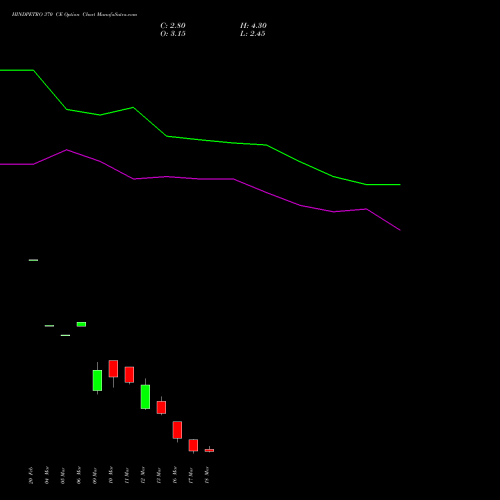Image resolution: width=500 pixels, height=500 pixels.
Task: Select the high value H: 4.30
Action: tap(253, 26)
